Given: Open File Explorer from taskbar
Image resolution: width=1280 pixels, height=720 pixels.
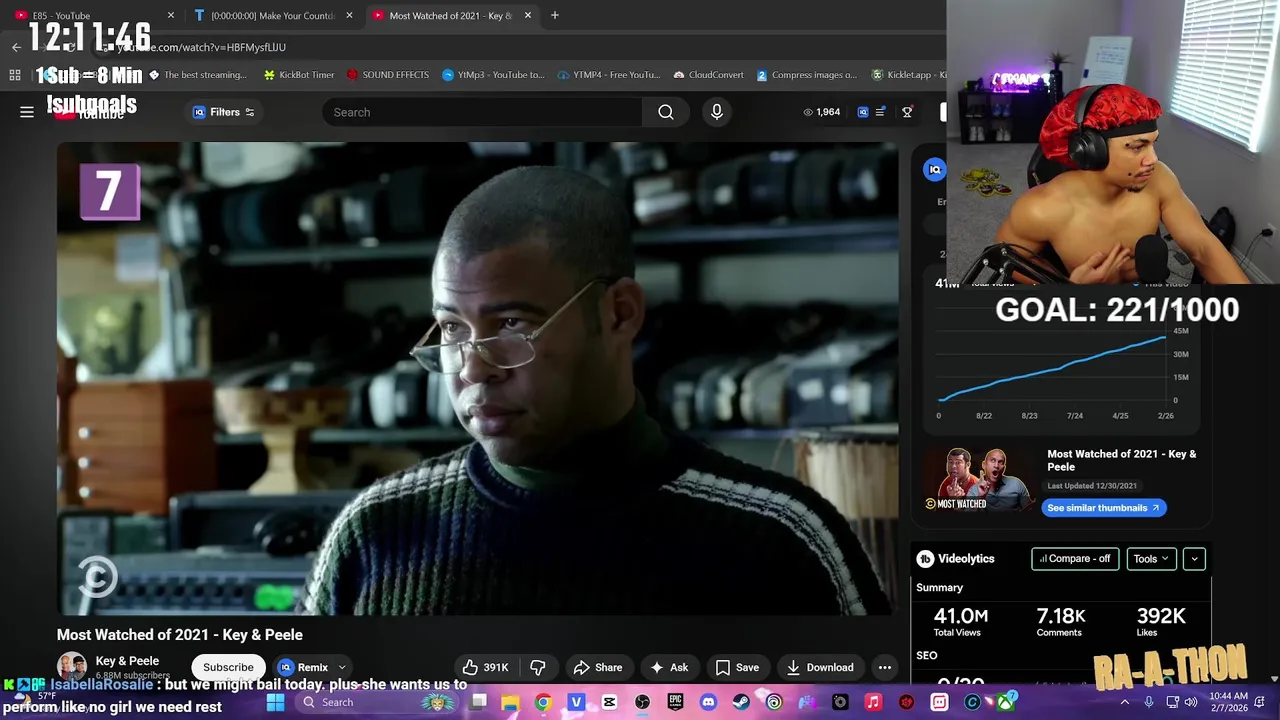Looking at the screenshot, I should pos(510,702).
